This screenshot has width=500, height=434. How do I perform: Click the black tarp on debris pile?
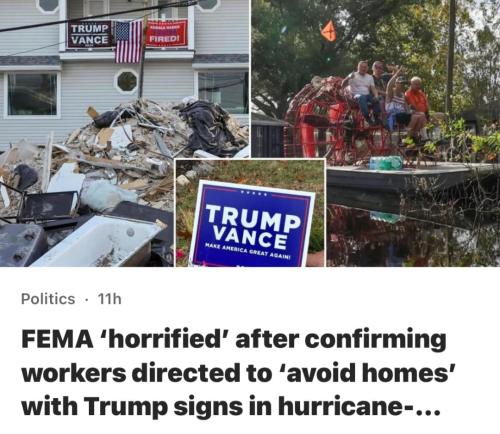208,125
